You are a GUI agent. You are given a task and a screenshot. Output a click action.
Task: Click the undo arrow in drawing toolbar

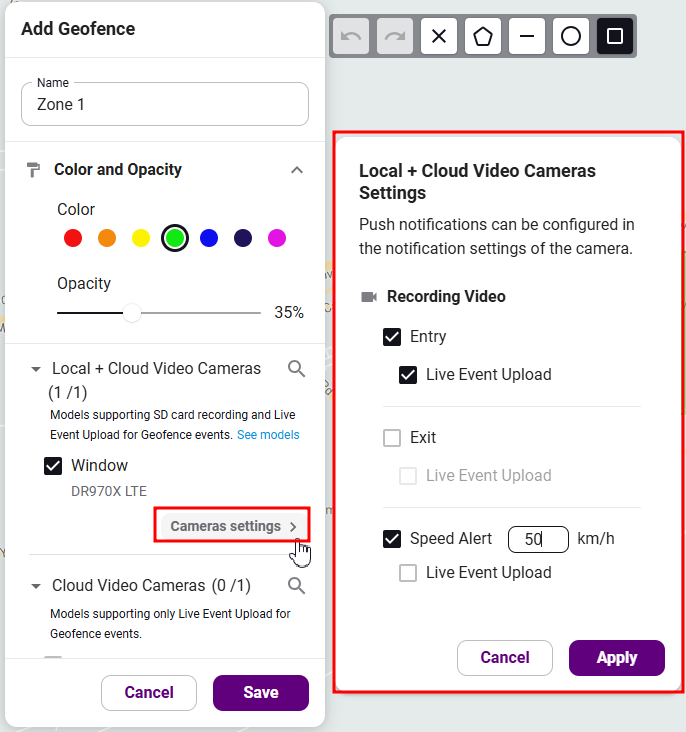(351, 36)
